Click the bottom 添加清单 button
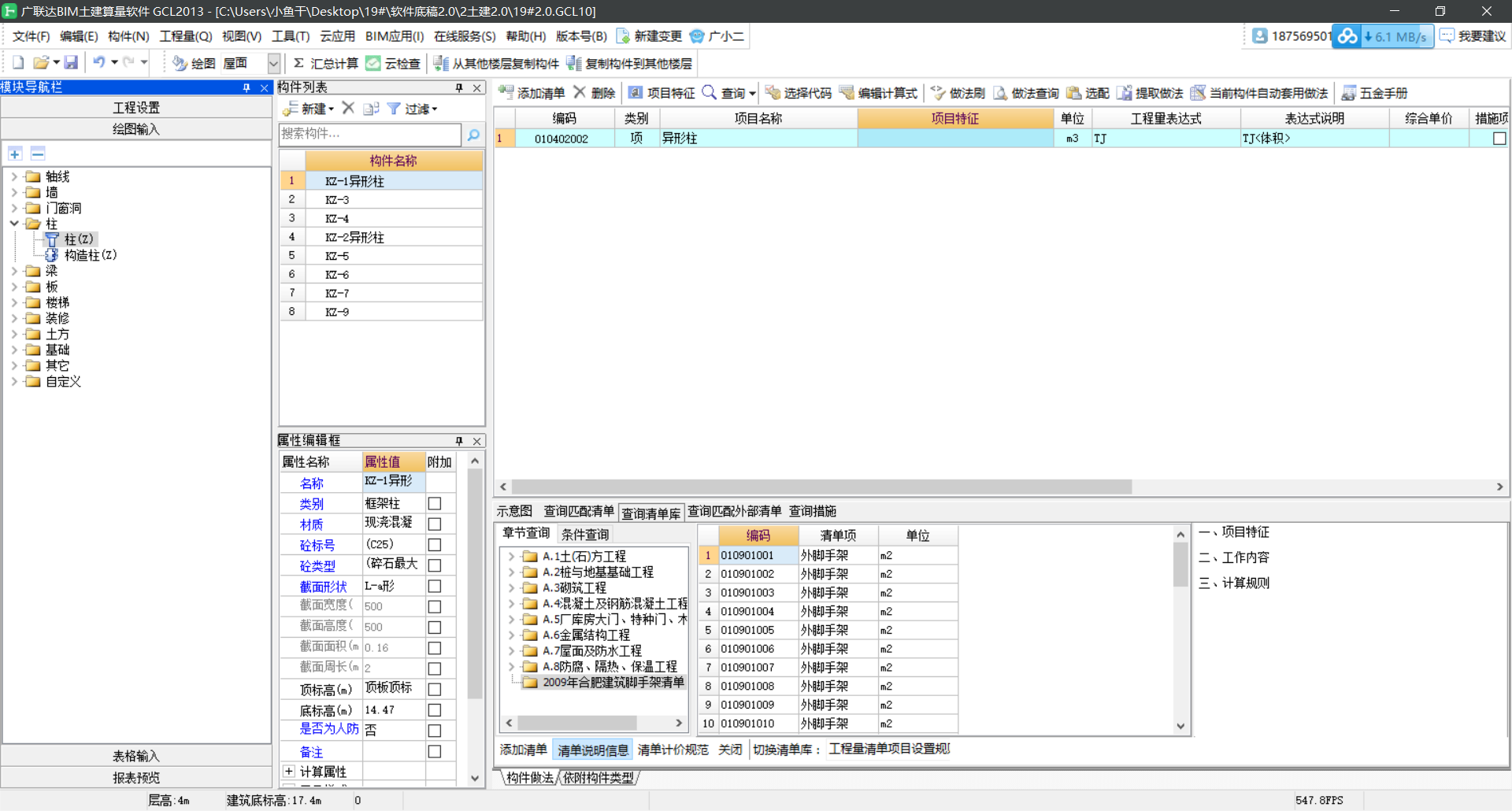This screenshot has height=811, width=1512. coord(524,750)
